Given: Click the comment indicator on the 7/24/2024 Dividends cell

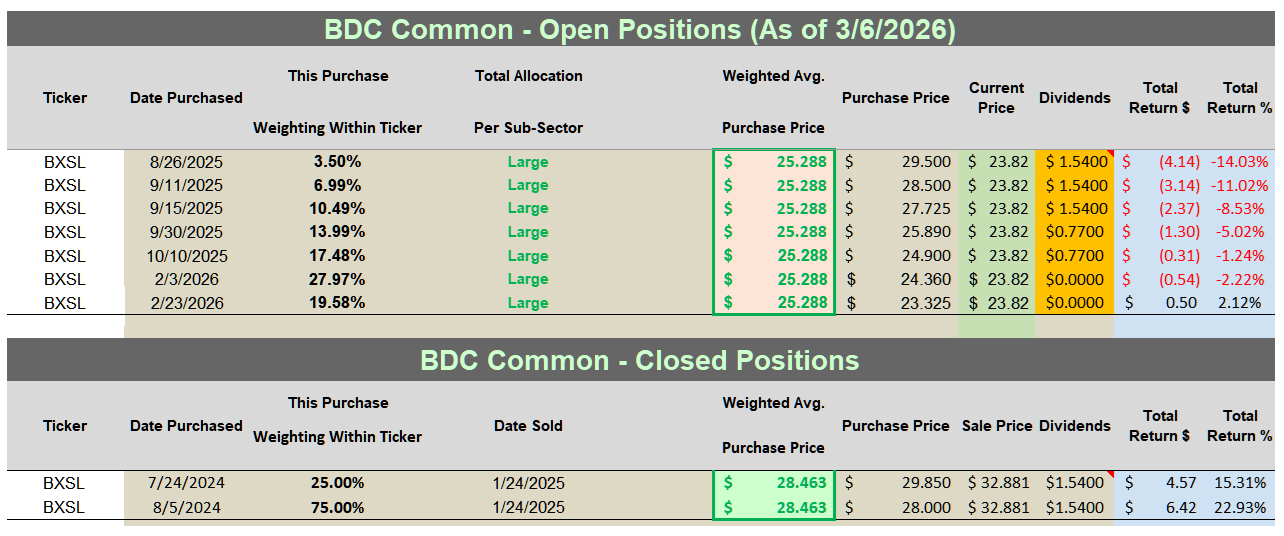Looking at the screenshot, I should click(1109, 474).
